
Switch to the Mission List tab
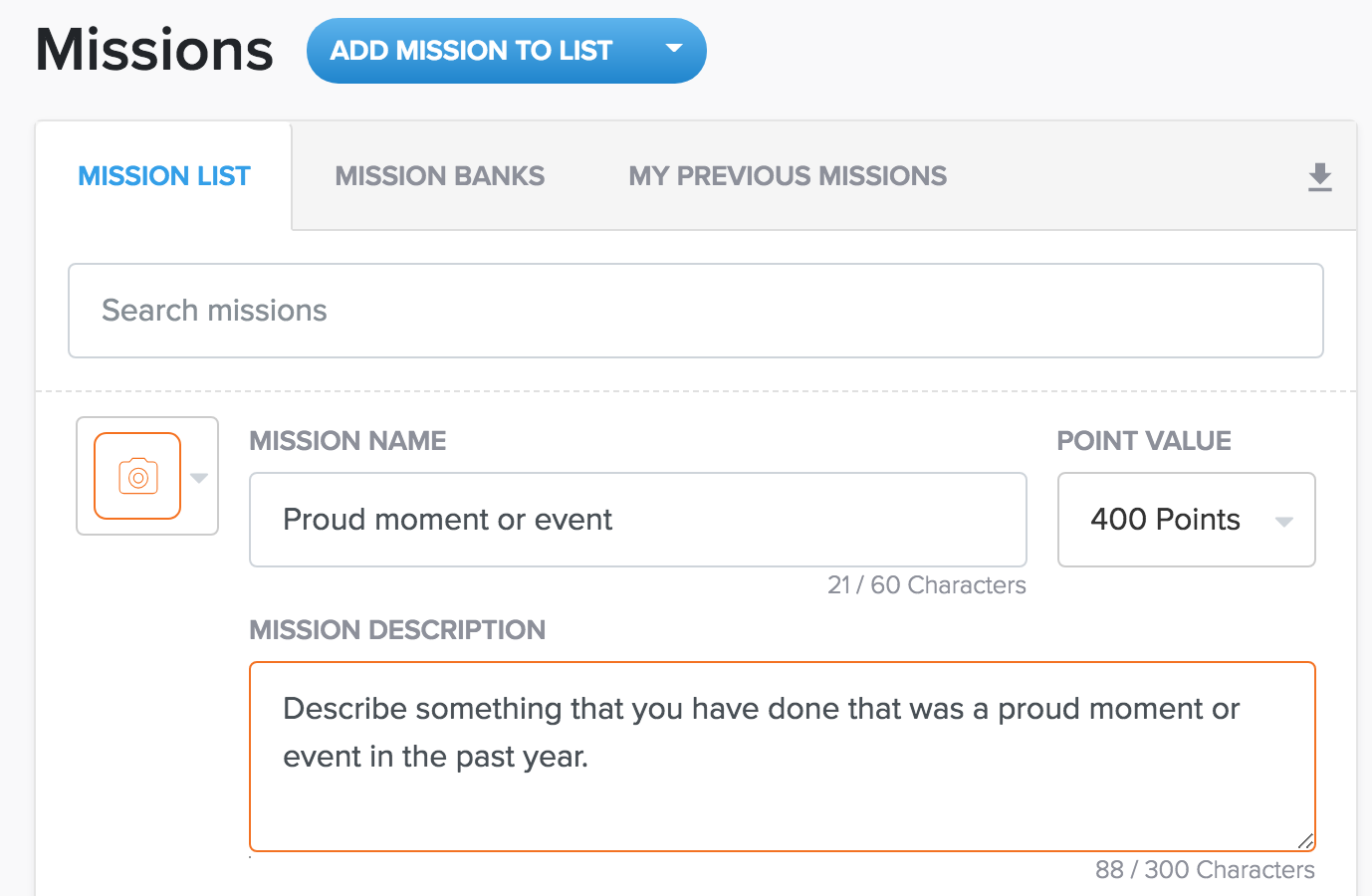tap(164, 176)
